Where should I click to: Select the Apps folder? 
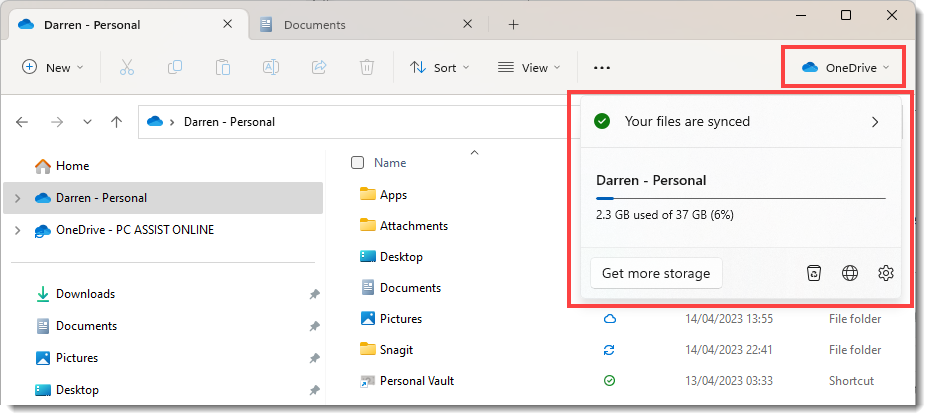click(383, 195)
